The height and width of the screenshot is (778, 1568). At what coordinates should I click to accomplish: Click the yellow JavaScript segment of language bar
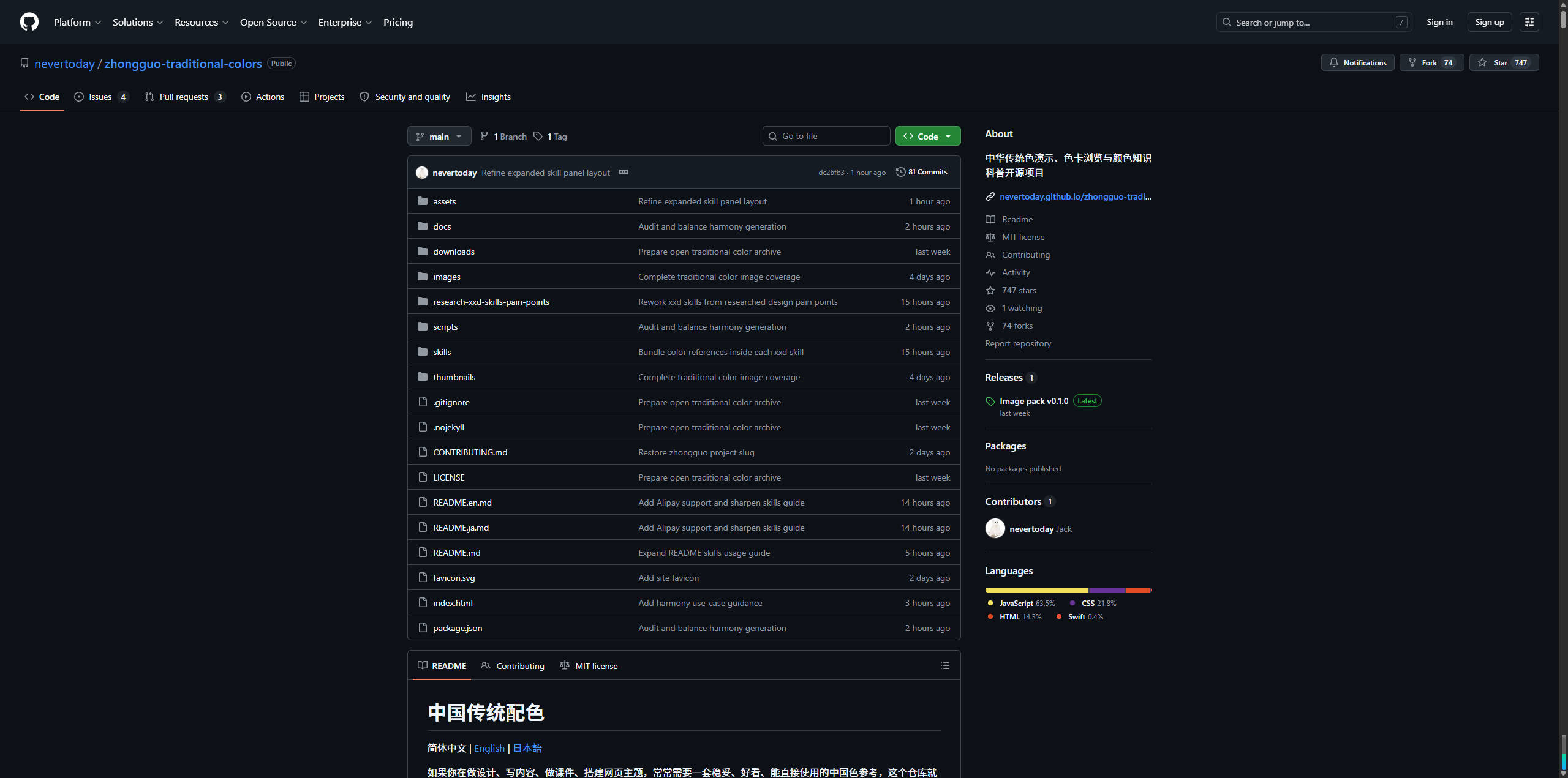[x=1036, y=589]
